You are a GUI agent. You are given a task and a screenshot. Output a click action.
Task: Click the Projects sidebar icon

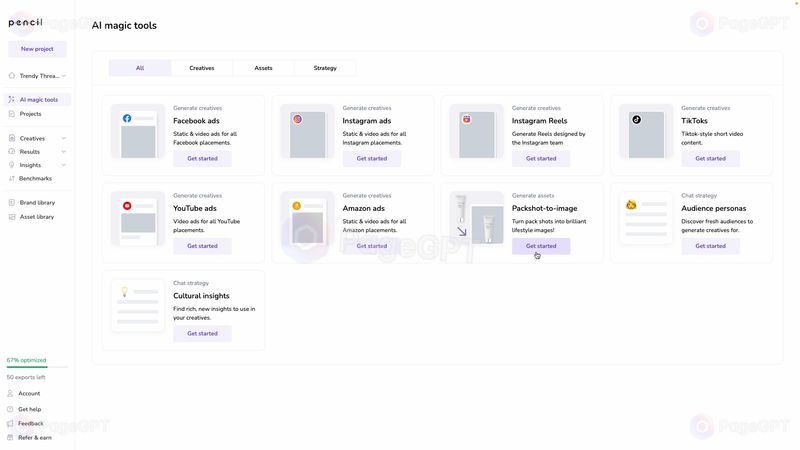11,114
